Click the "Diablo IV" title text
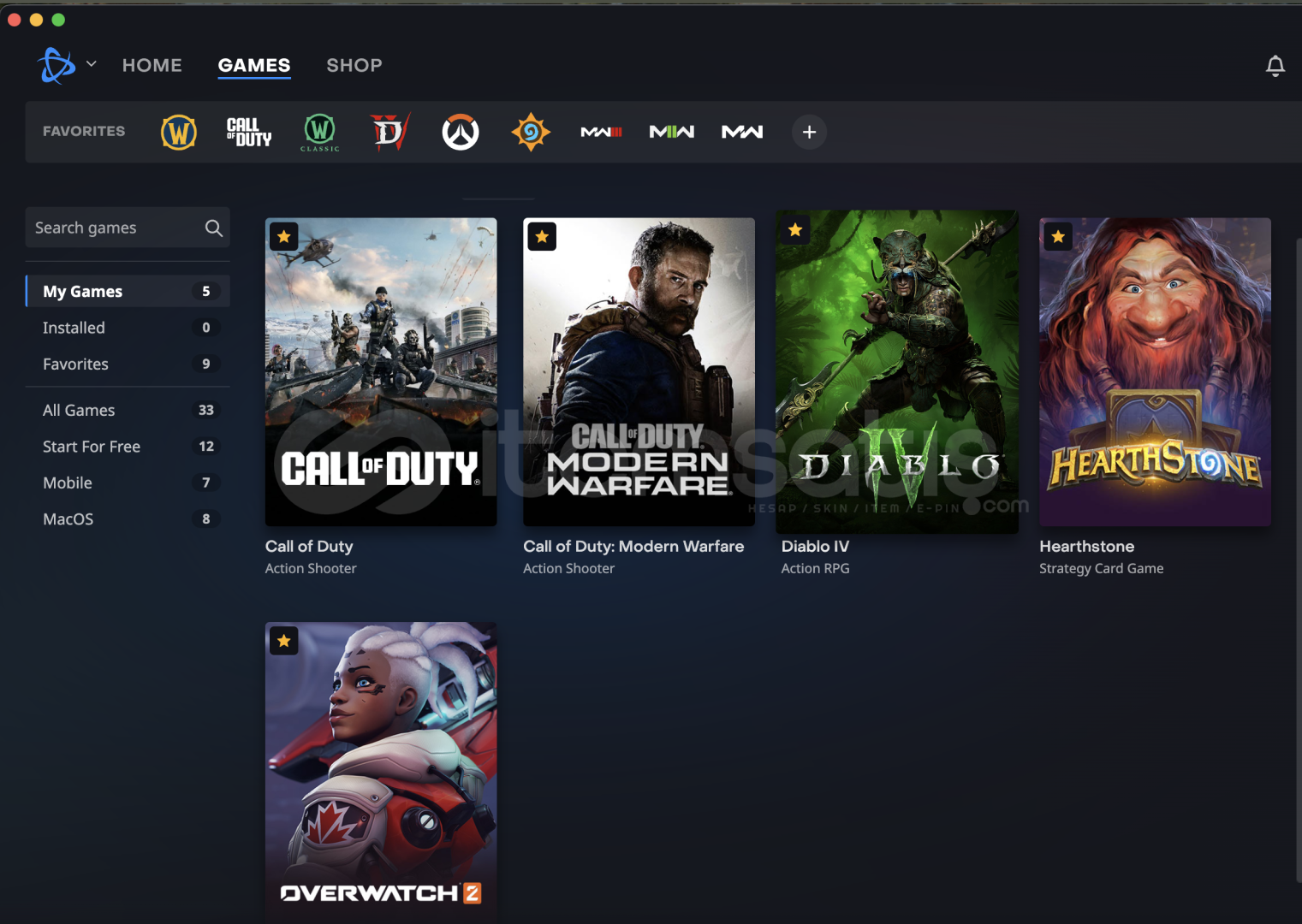The height and width of the screenshot is (924, 1302). (x=815, y=546)
